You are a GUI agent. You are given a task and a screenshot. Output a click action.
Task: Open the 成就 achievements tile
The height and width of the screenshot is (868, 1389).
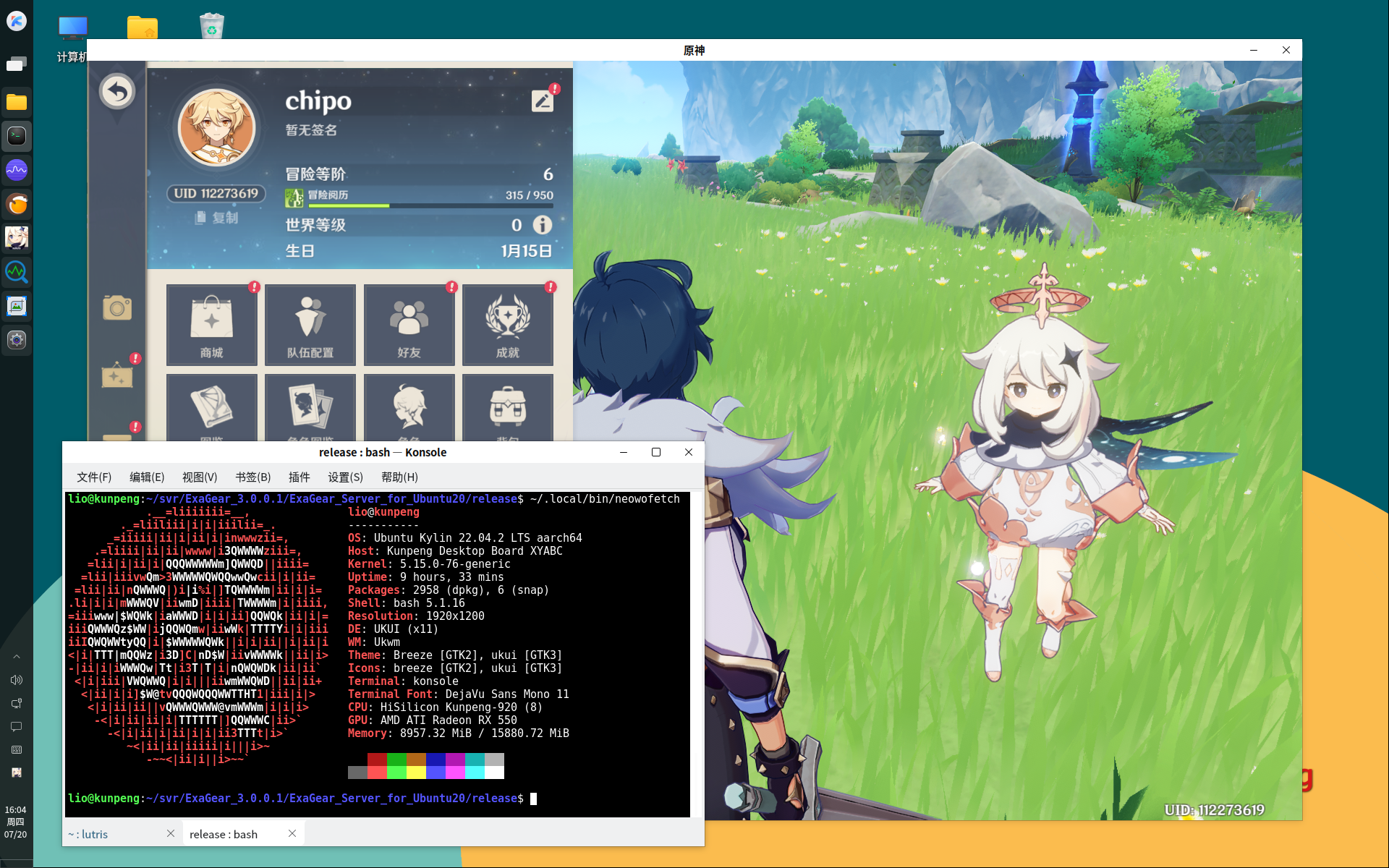[x=508, y=325]
